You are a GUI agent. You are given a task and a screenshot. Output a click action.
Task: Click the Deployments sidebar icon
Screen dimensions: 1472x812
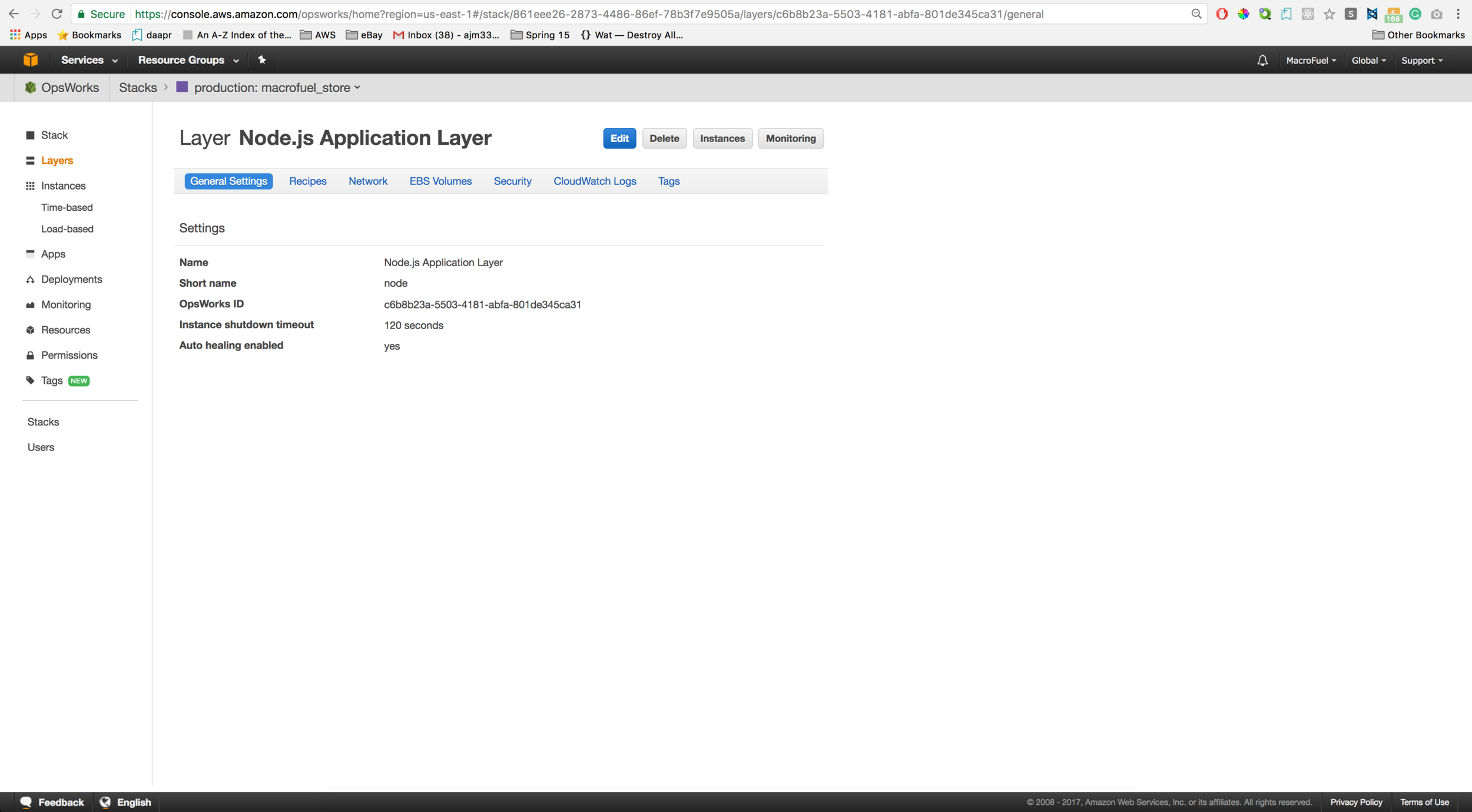tap(30, 279)
